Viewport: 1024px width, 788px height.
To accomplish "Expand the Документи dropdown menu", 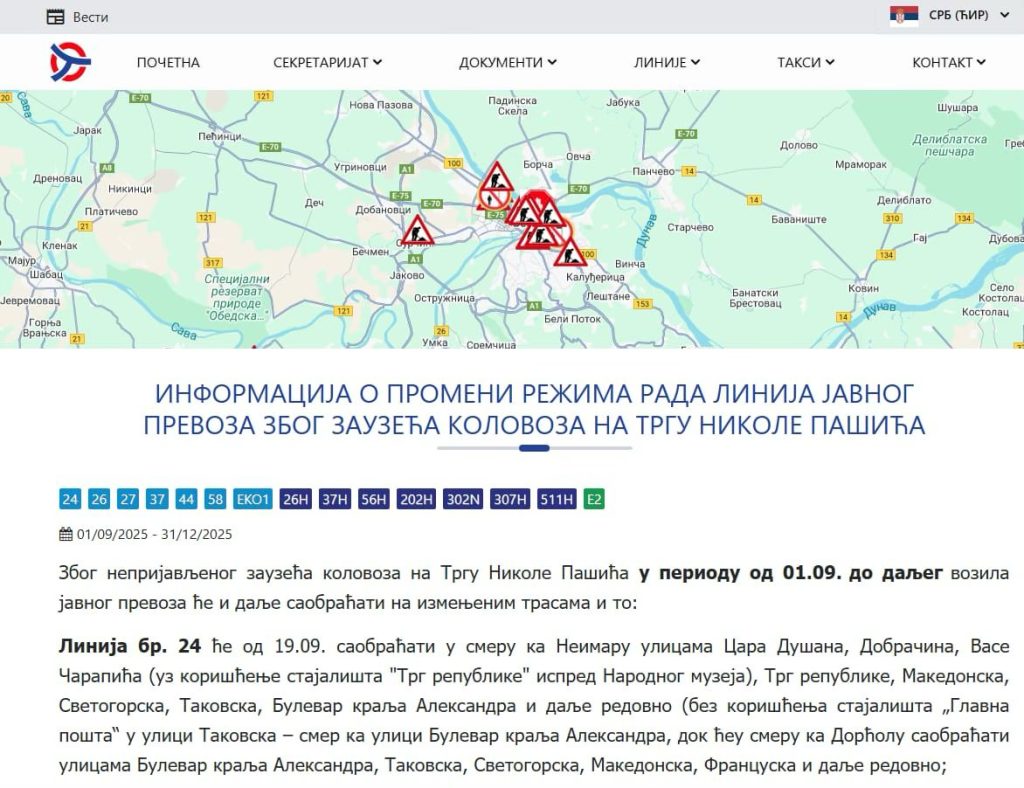I will [507, 62].
